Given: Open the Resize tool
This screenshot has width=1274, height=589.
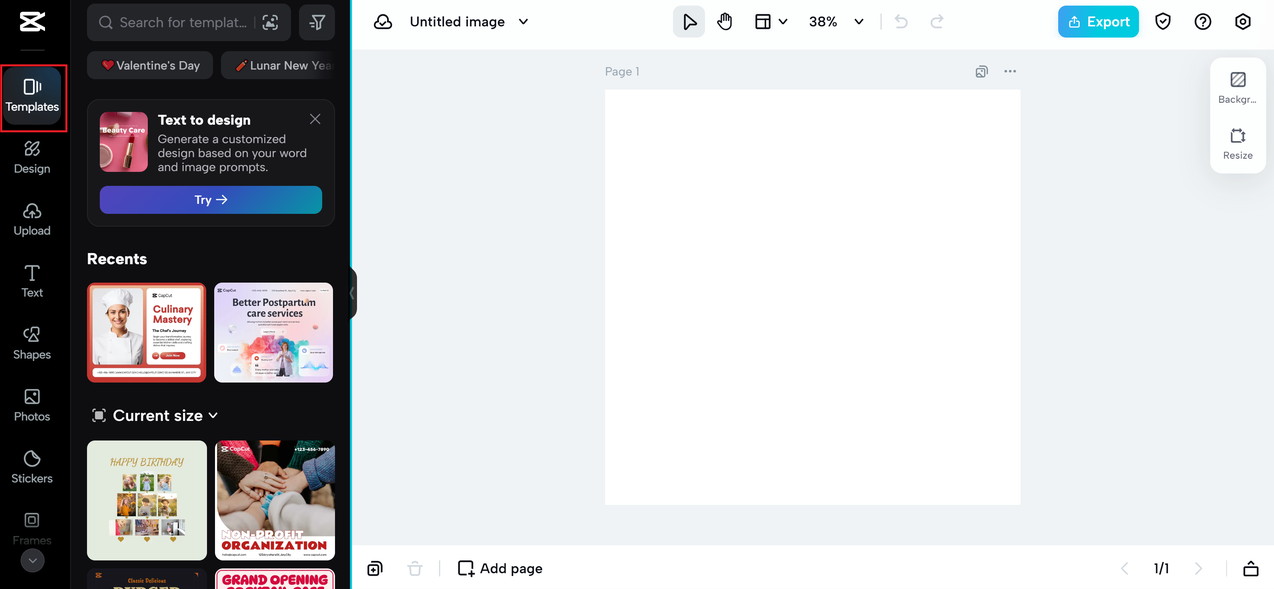Looking at the screenshot, I should [1238, 144].
